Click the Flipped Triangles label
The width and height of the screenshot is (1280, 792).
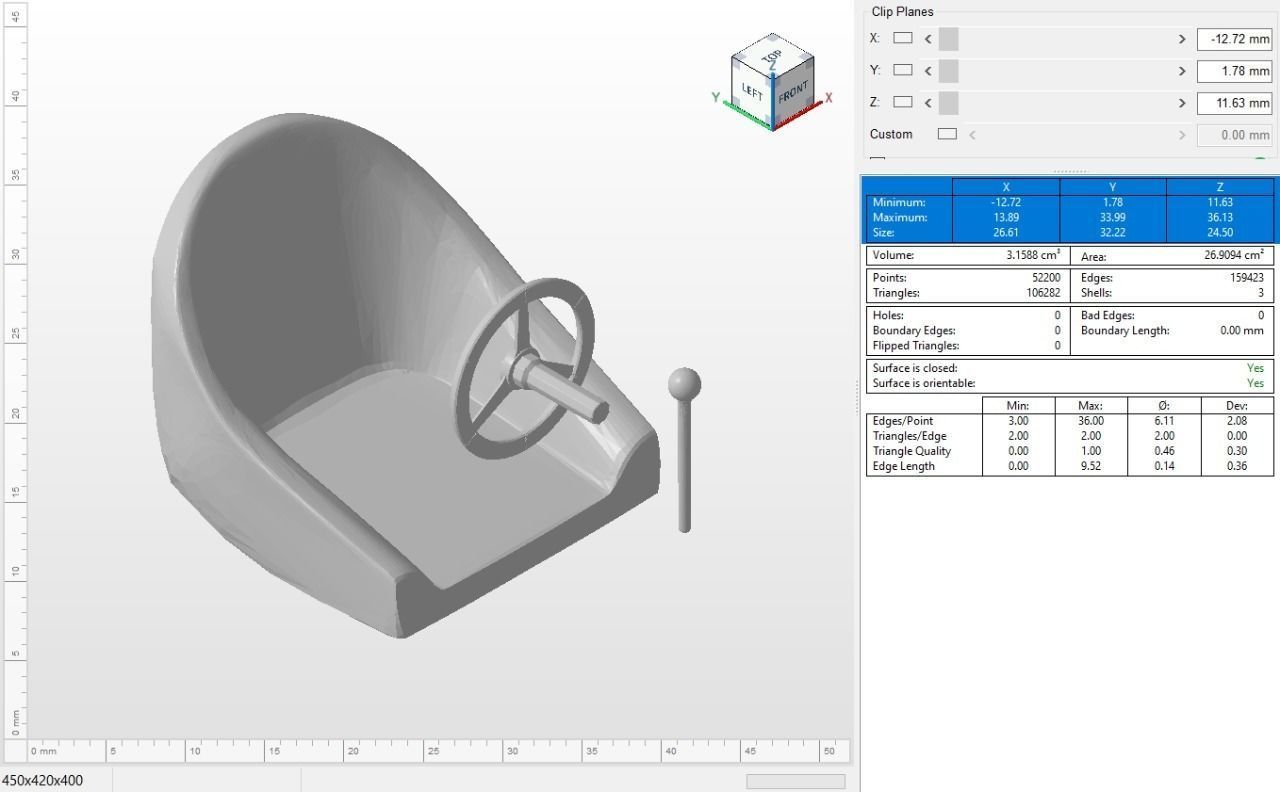(x=916, y=345)
